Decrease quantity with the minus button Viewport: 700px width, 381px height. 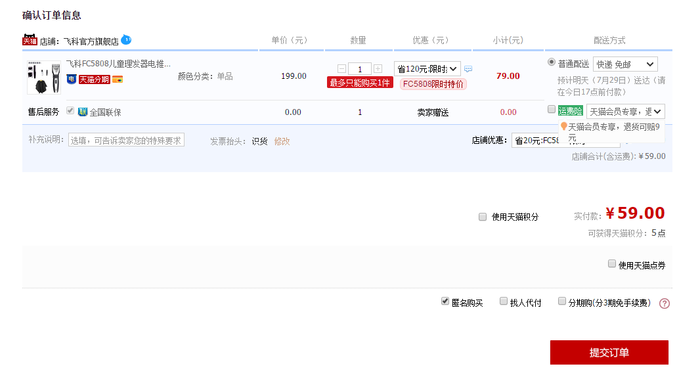tap(342, 69)
